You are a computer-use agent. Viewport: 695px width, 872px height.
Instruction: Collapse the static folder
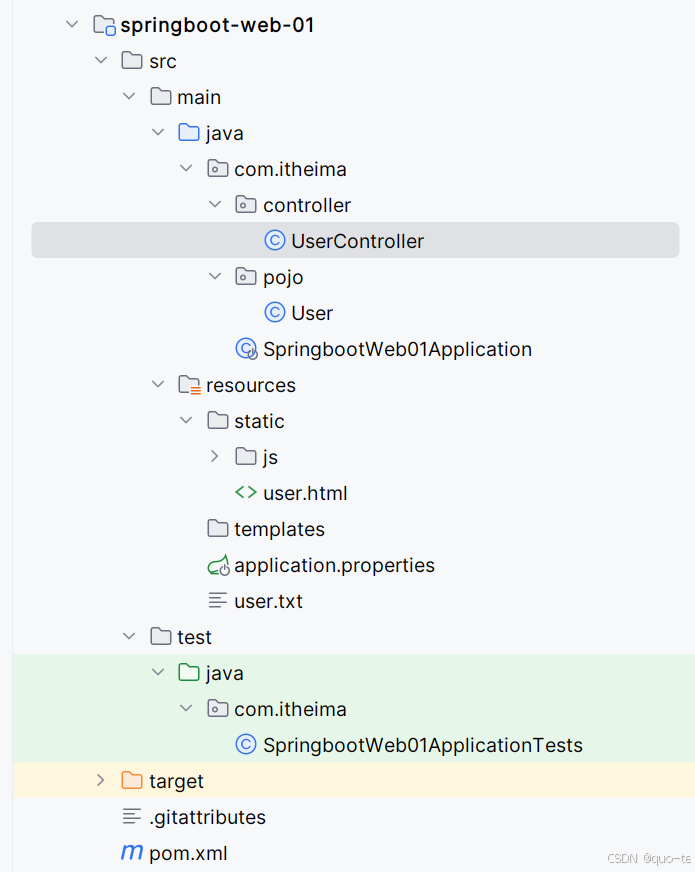coord(186,421)
